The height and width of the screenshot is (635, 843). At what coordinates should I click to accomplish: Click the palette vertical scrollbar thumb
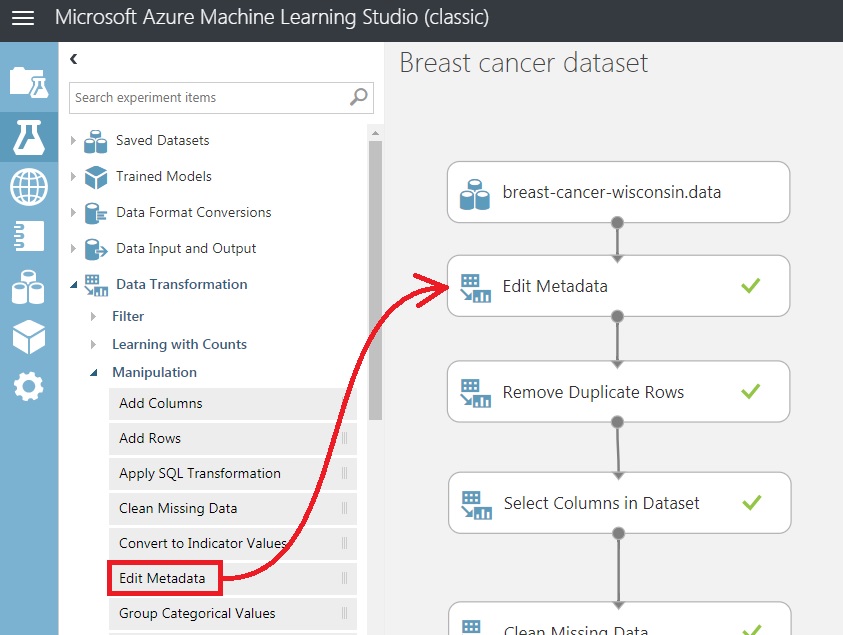(375, 280)
